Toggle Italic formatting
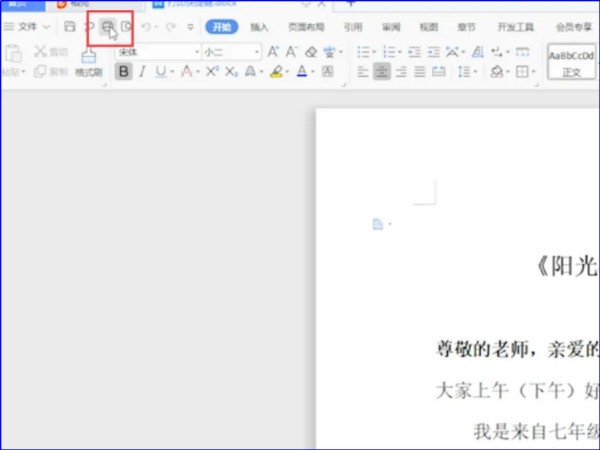Viewport: 600px width, 450px height. [x=142, y=71]
